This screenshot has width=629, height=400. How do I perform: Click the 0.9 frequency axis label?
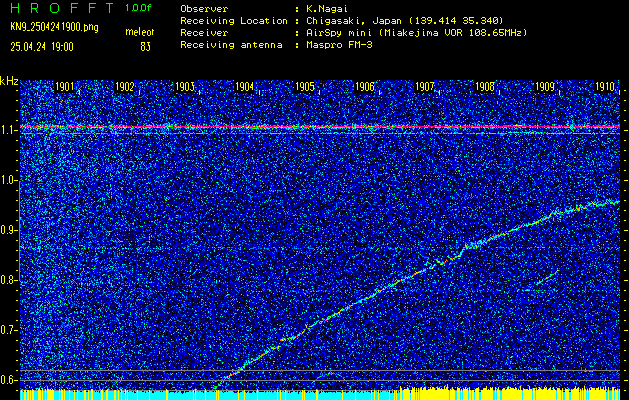7,230
